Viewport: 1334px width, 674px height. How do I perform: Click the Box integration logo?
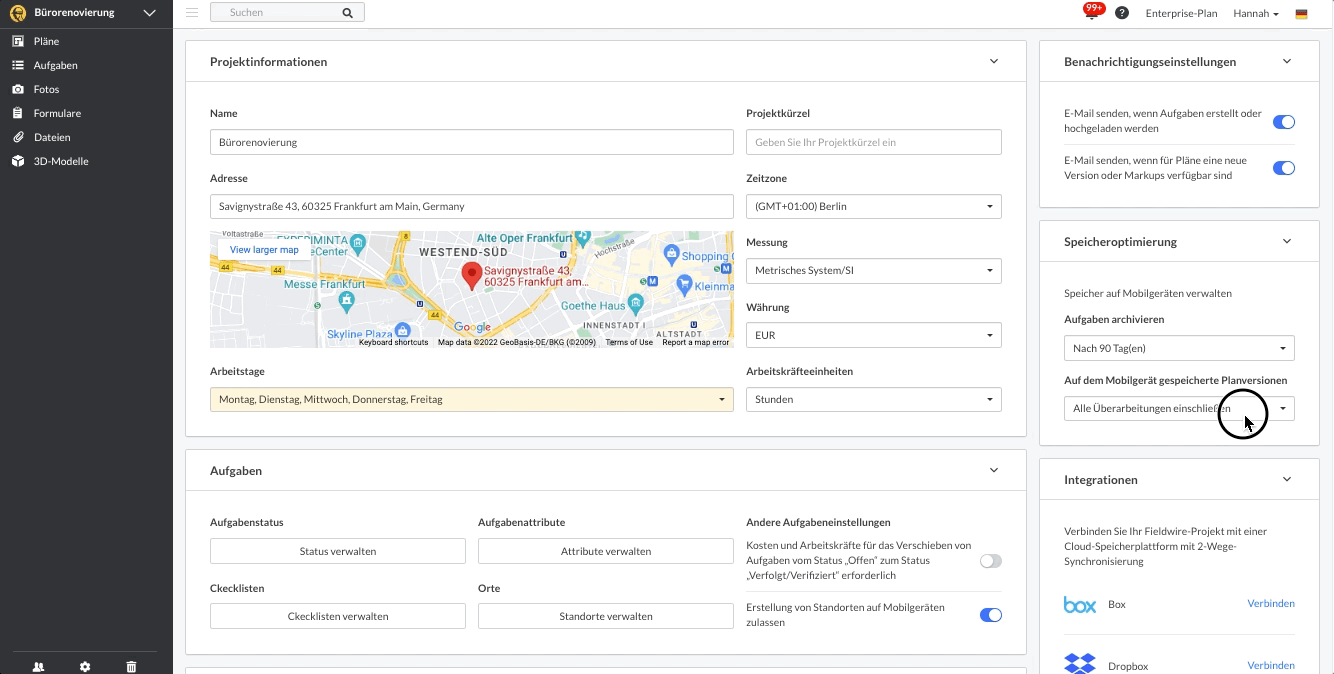pyautogui.click(x=1080, y=604)
